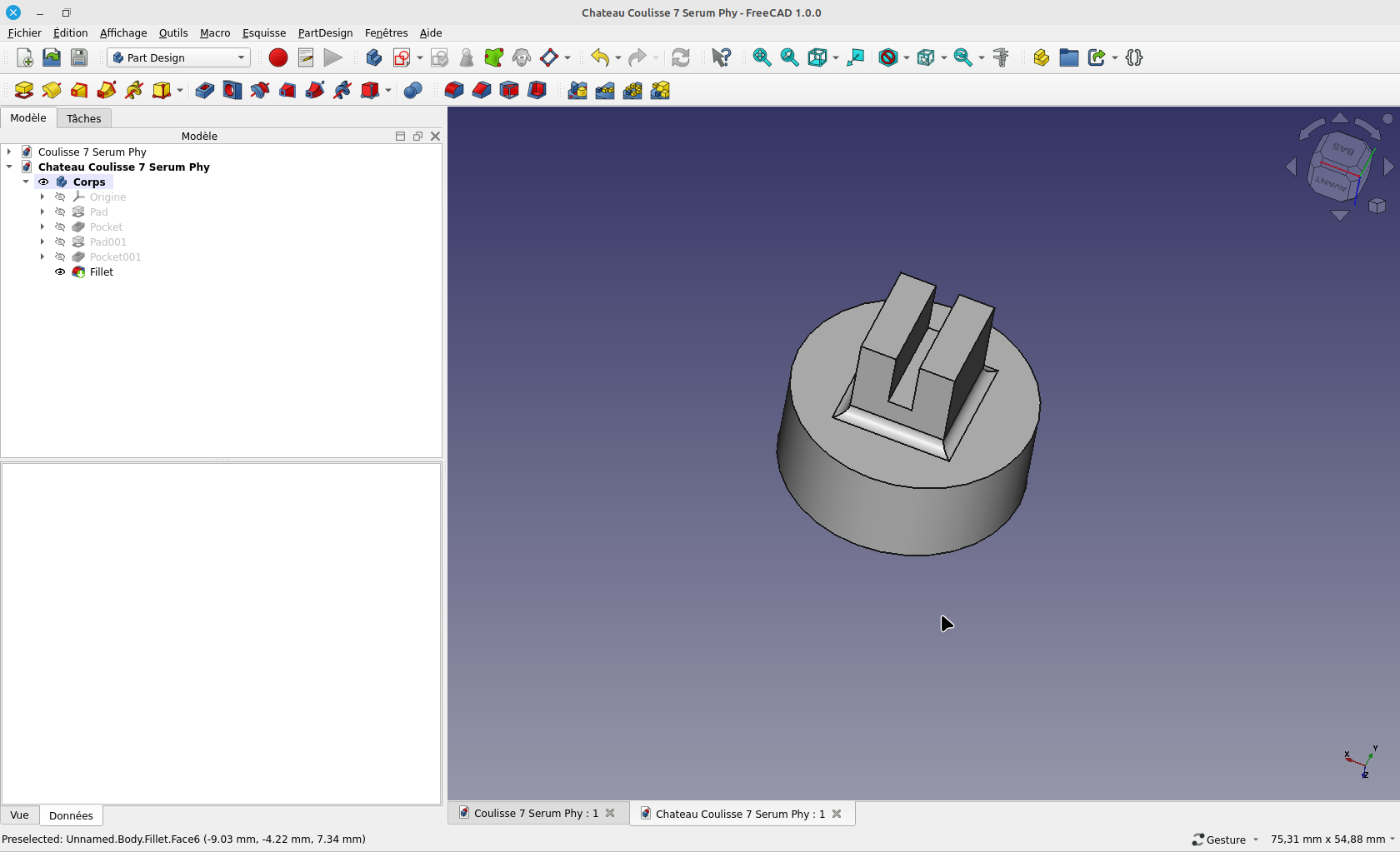Click the Create Body icon

pos(373,57)
